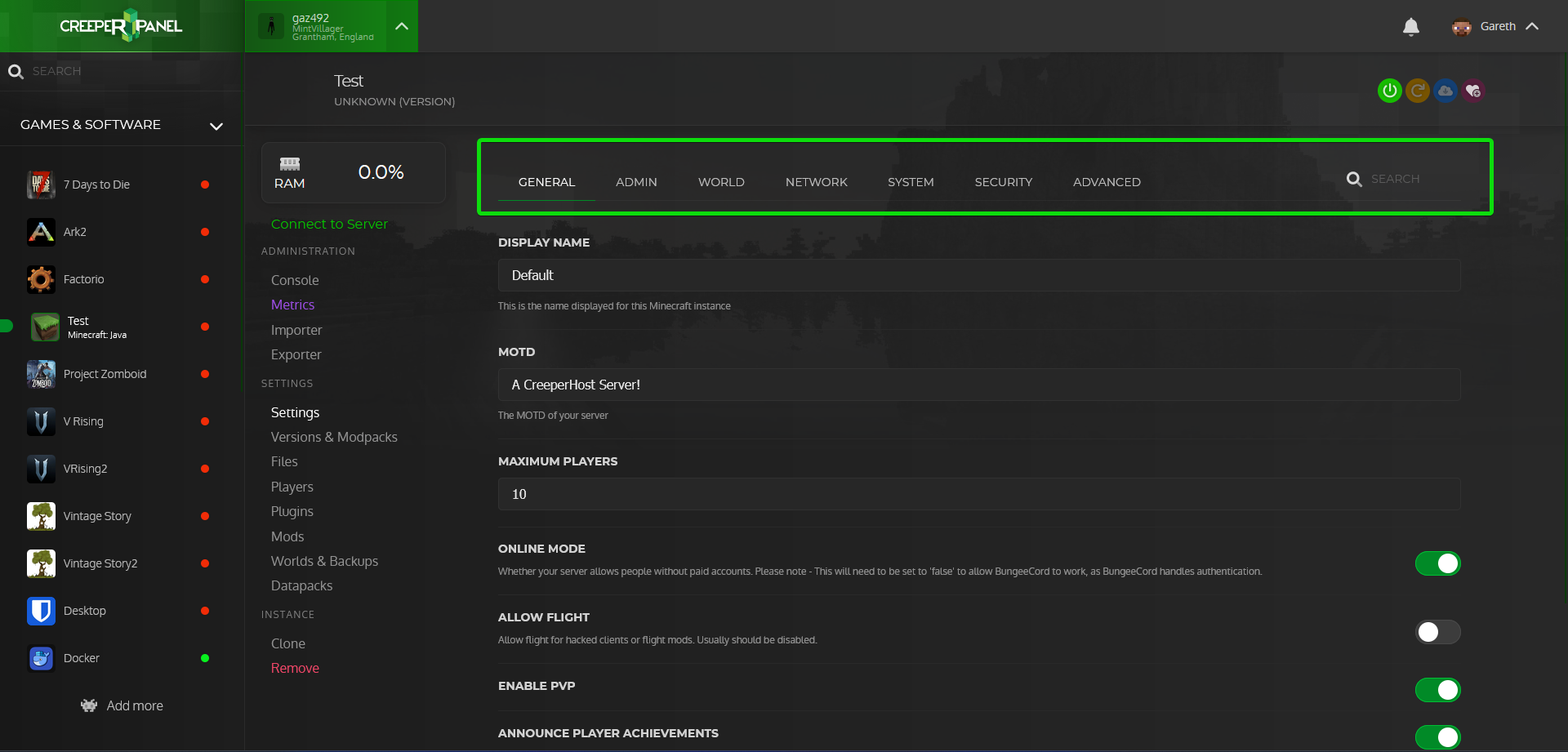Click the V Rising game icon

click(x=41, y=421)
